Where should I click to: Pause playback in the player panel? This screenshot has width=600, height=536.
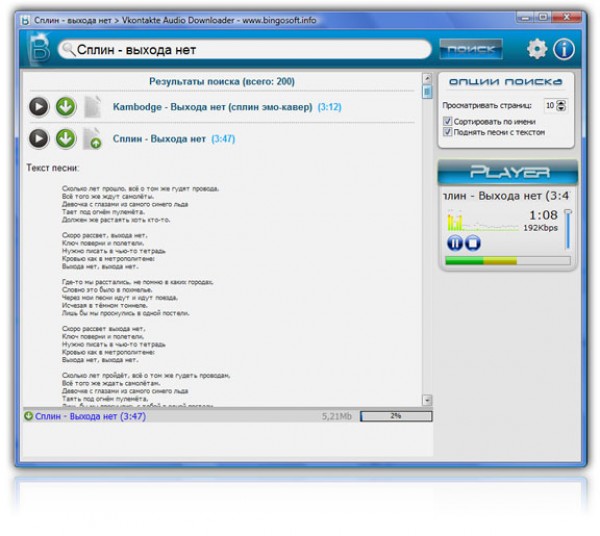point(455,243)
